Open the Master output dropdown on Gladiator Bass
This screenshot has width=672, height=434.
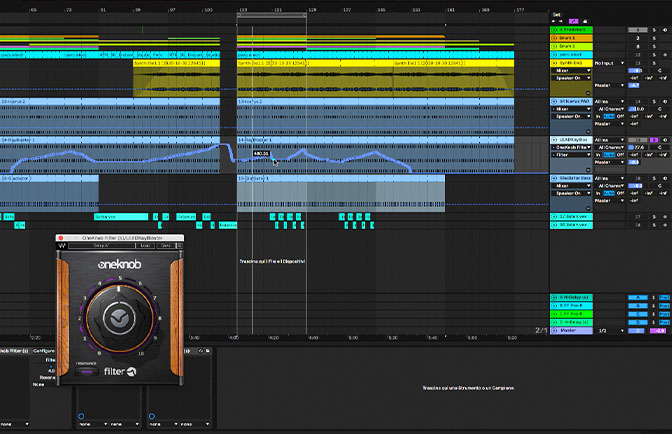[x=609, y=201]
